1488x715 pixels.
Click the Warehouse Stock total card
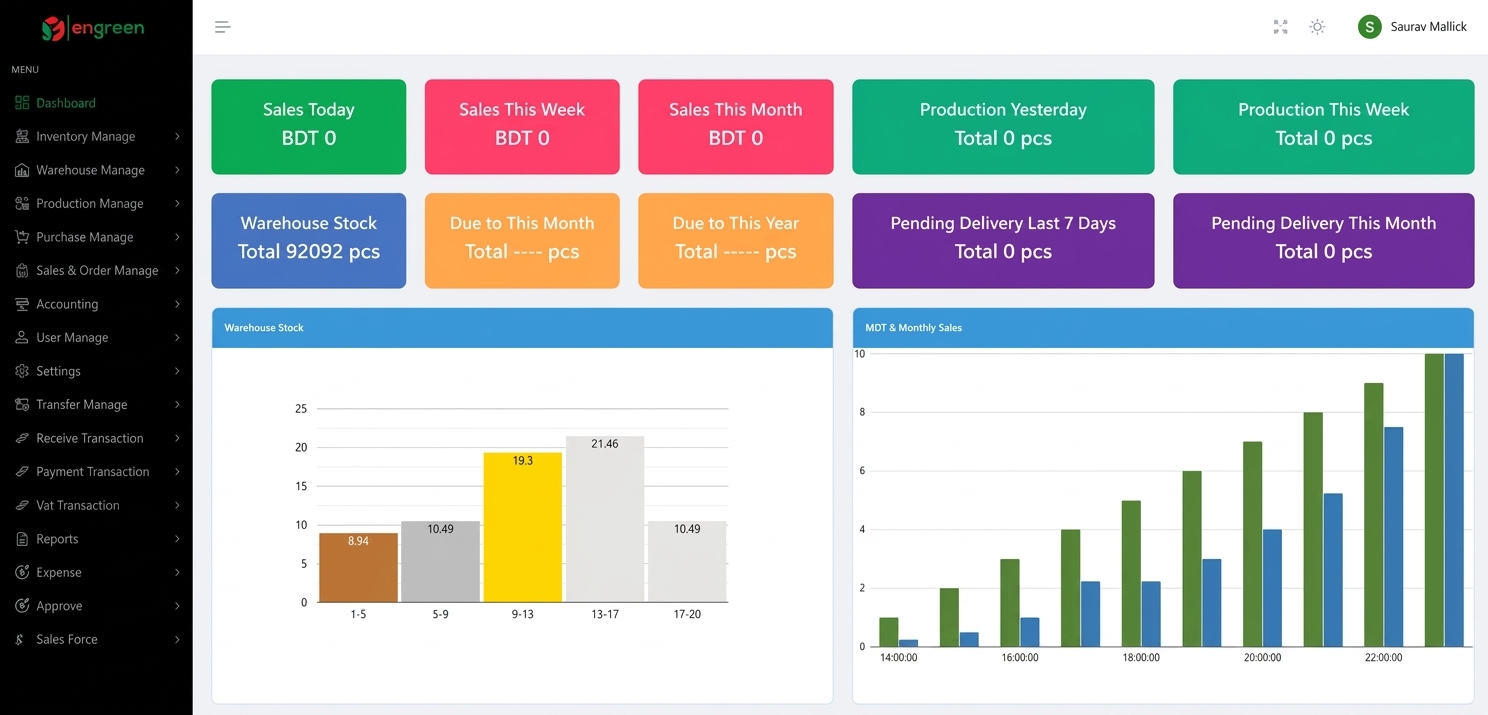click(309, 241)
